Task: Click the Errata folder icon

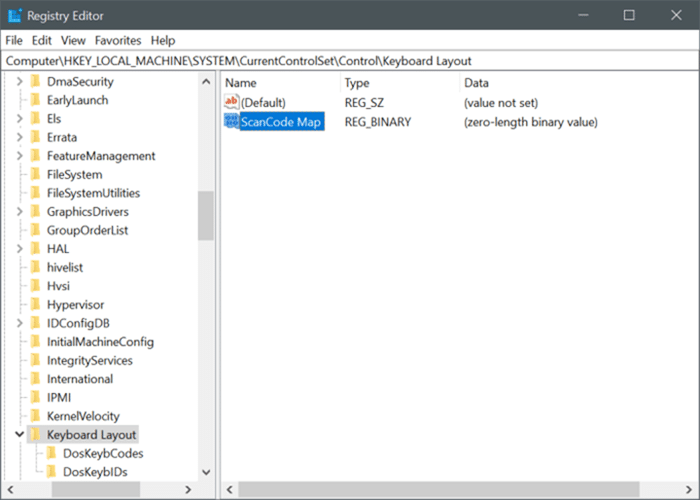Action: pyautogui.click(x=35, y=138)
